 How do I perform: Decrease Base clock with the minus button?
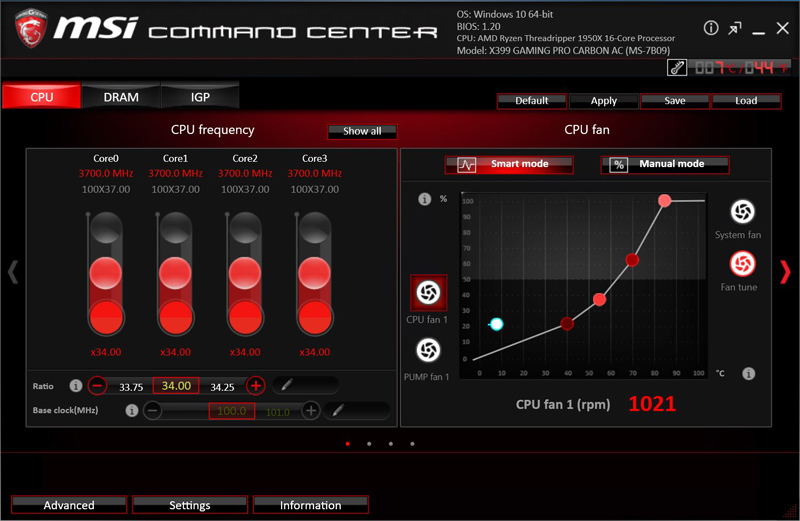[152, 410]
